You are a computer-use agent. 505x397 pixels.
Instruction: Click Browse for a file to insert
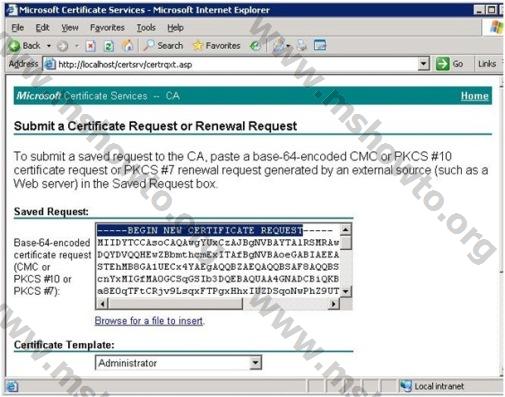point(149,321)
